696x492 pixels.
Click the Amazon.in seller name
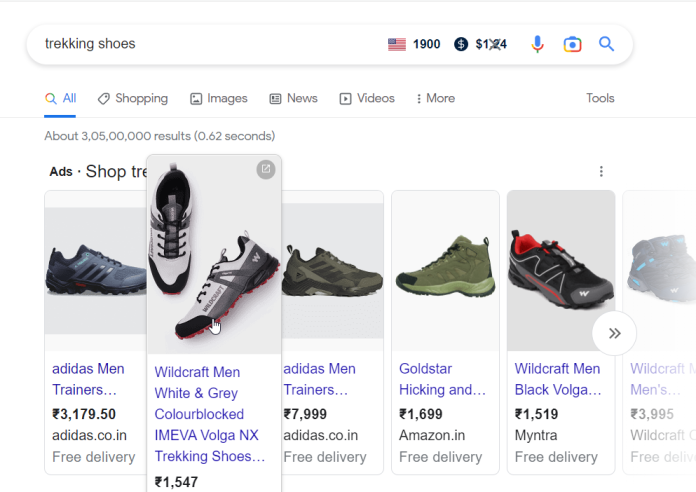[432, 436]
